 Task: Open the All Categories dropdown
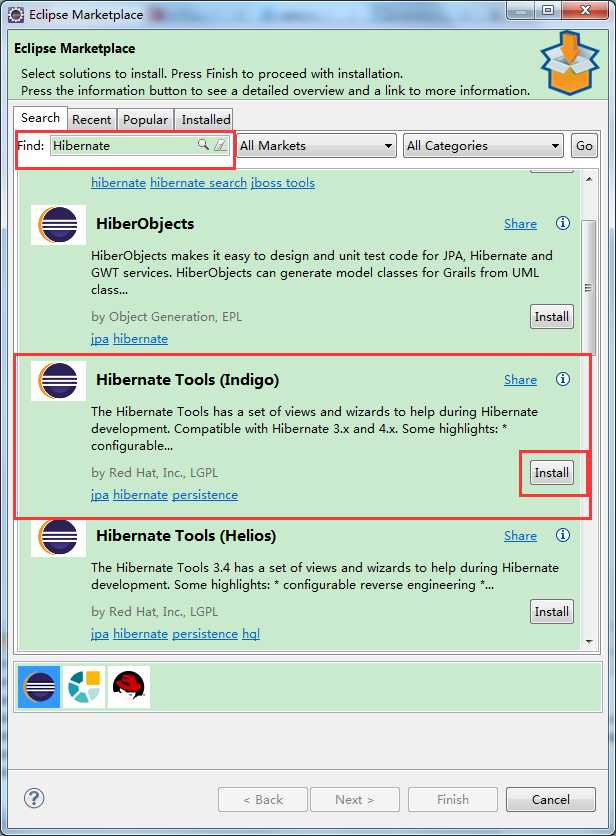[484, 146]
